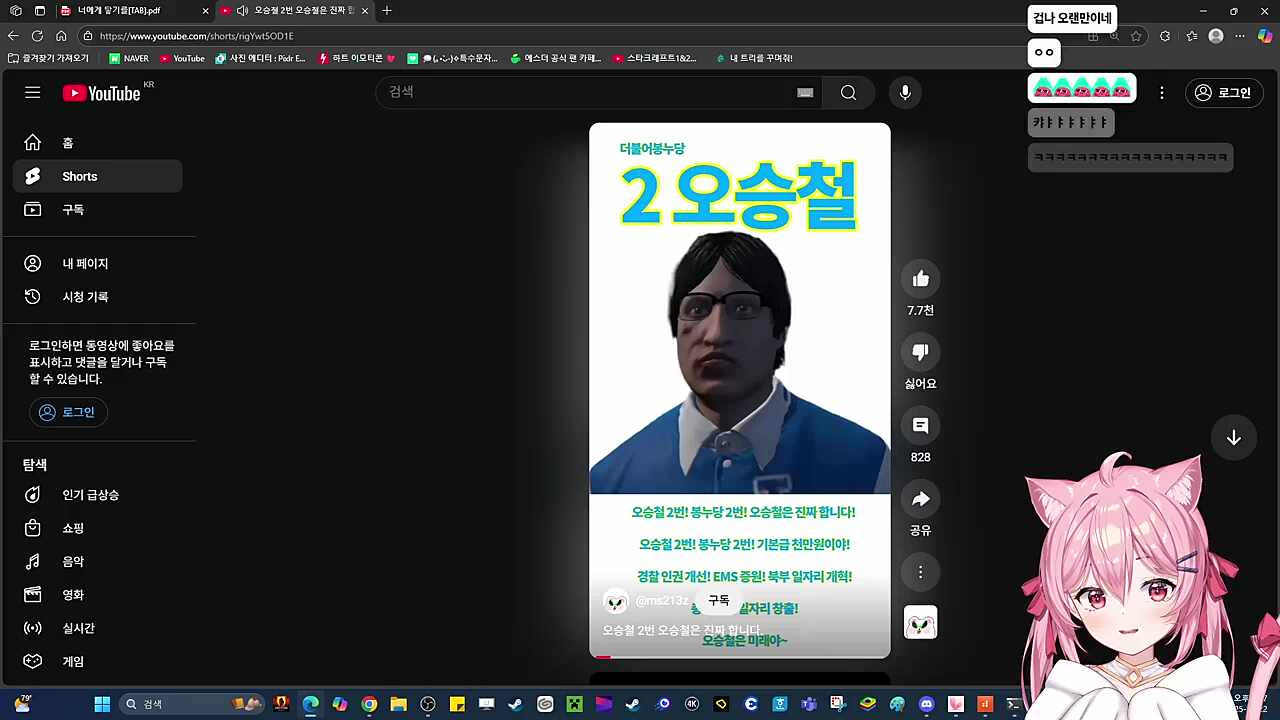This screenshot has height=720, width=1280.
Task: Open the workspaces icon in browser
Action: tap(16, 11)
